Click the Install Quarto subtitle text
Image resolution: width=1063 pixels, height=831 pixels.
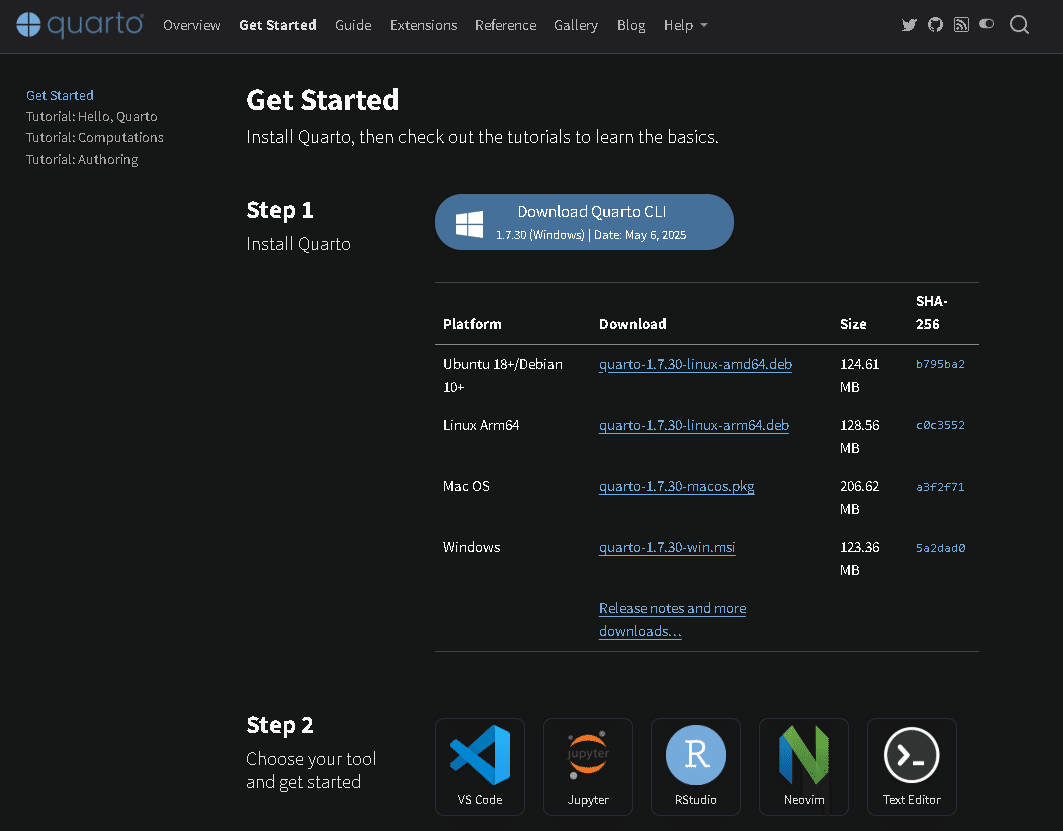(x=298, y=244)
